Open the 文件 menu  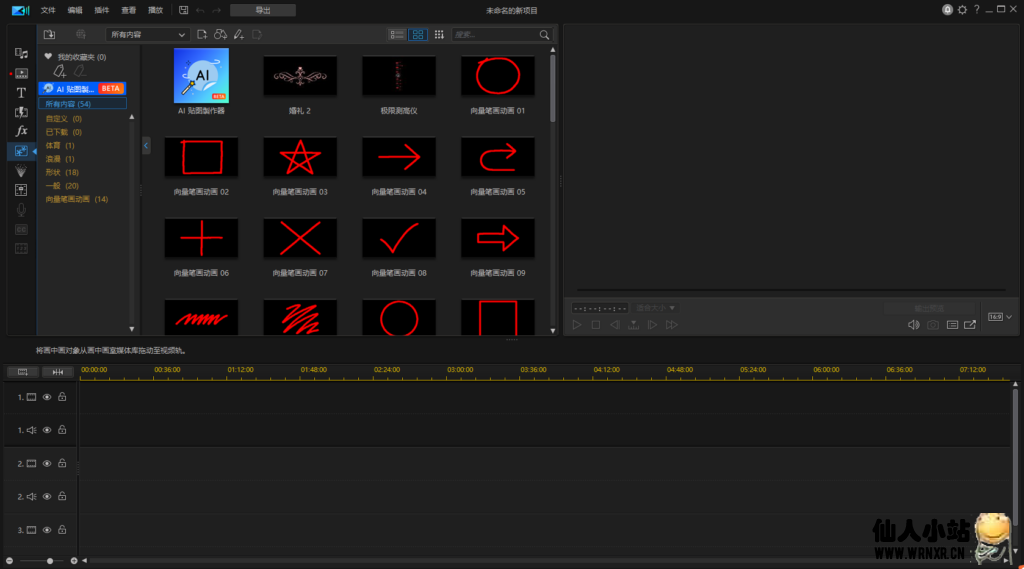(x=49, y=10)
